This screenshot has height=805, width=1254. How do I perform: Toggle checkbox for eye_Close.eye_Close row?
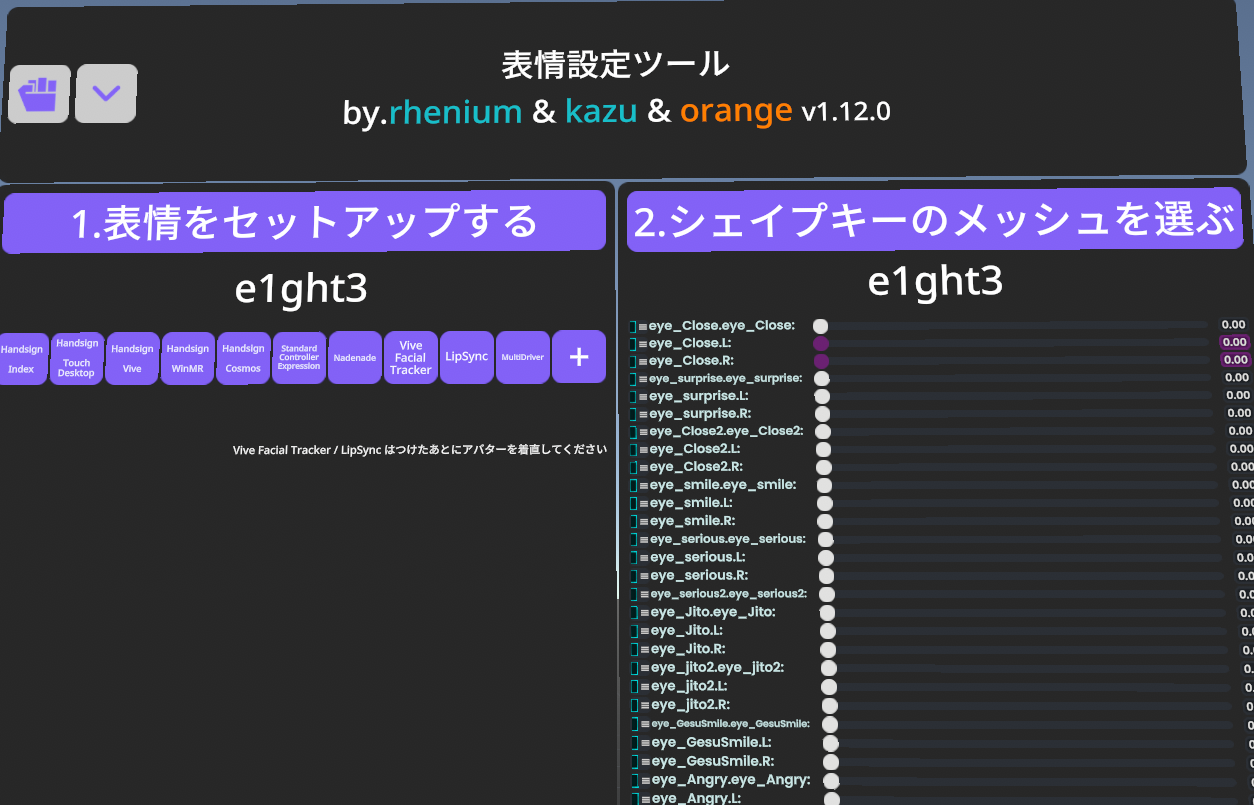633,326
